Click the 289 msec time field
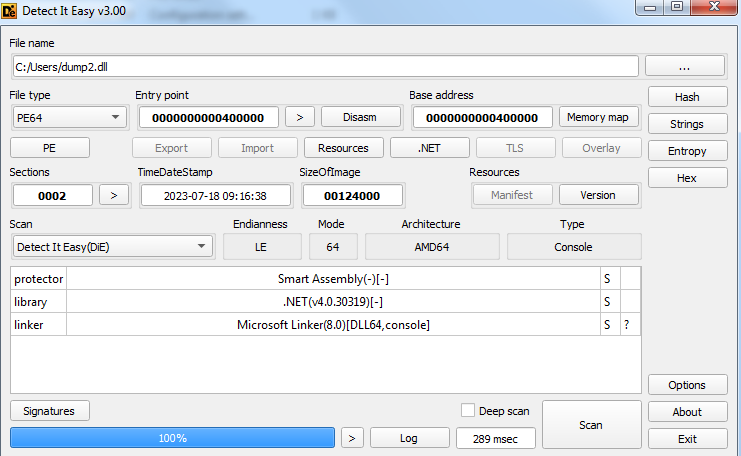This screenshot has height=456, width=741. [x=496, y=438]
